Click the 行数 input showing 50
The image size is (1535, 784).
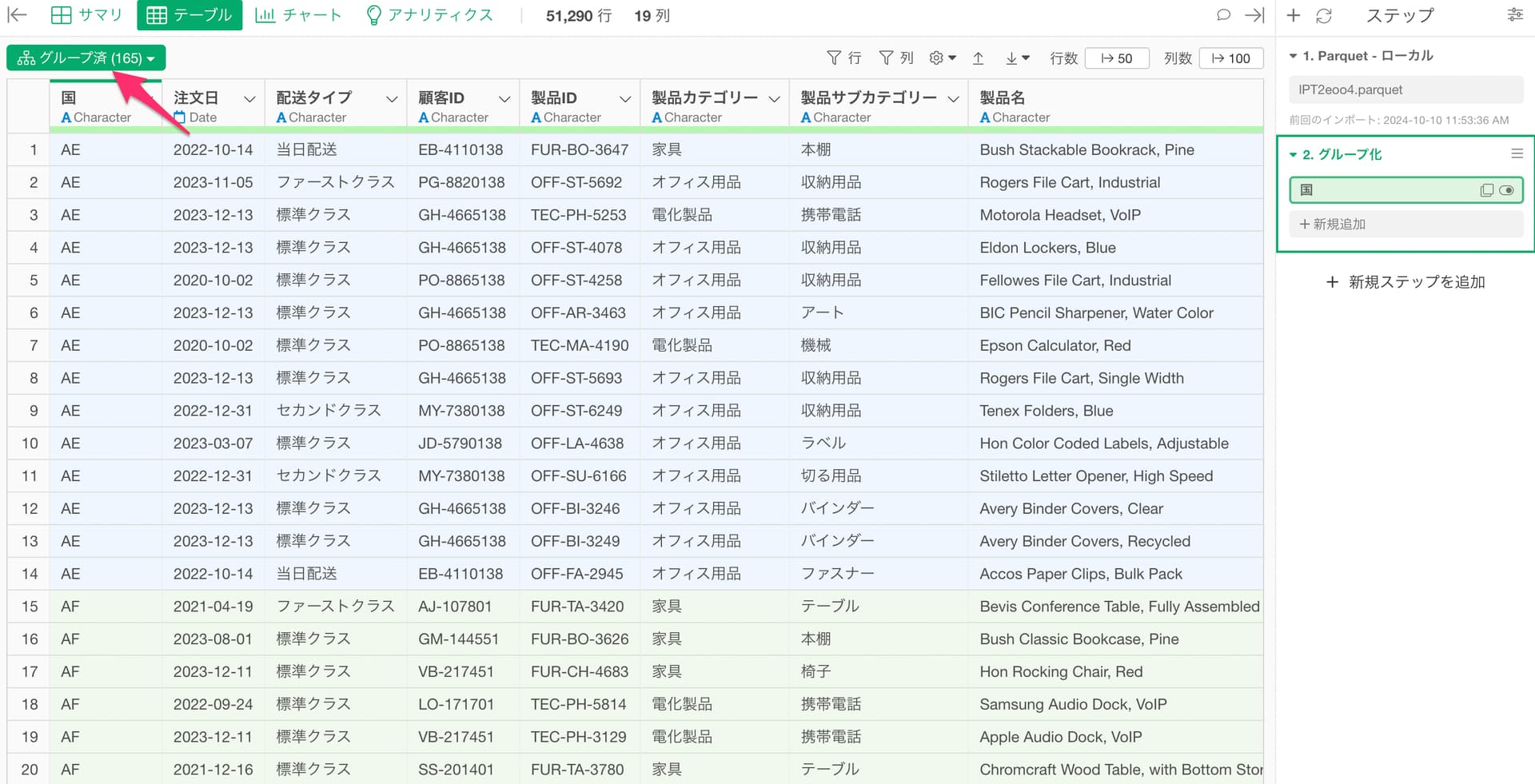click(1117, 58)
